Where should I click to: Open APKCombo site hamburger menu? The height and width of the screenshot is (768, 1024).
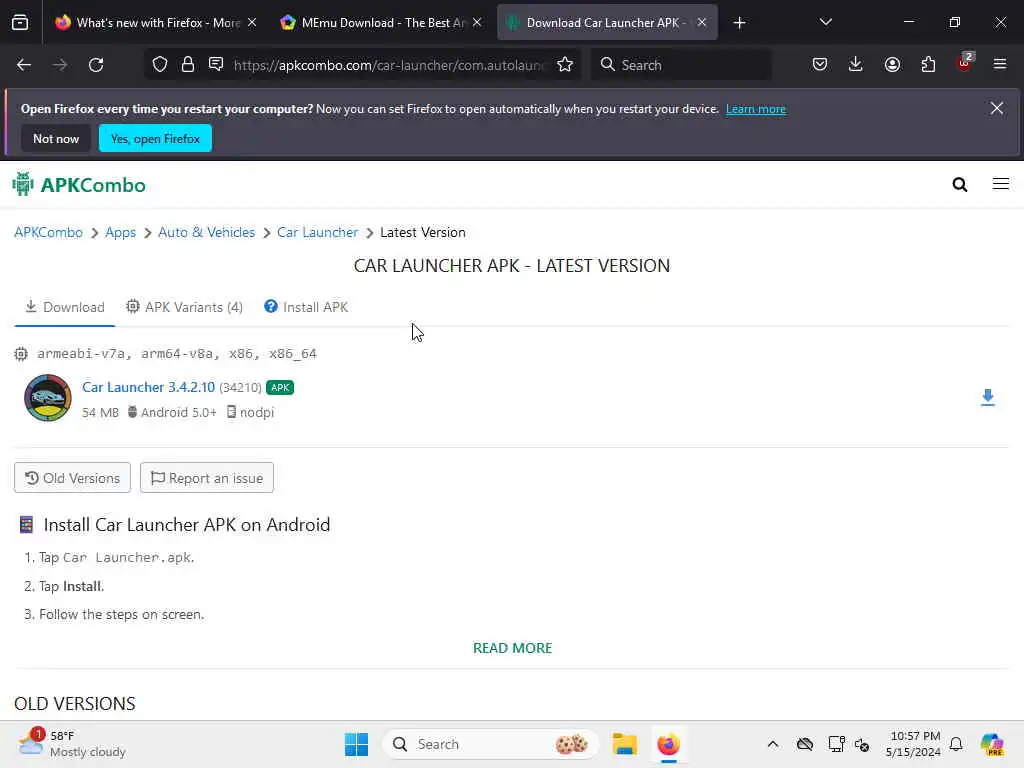tap(1000, 184)
